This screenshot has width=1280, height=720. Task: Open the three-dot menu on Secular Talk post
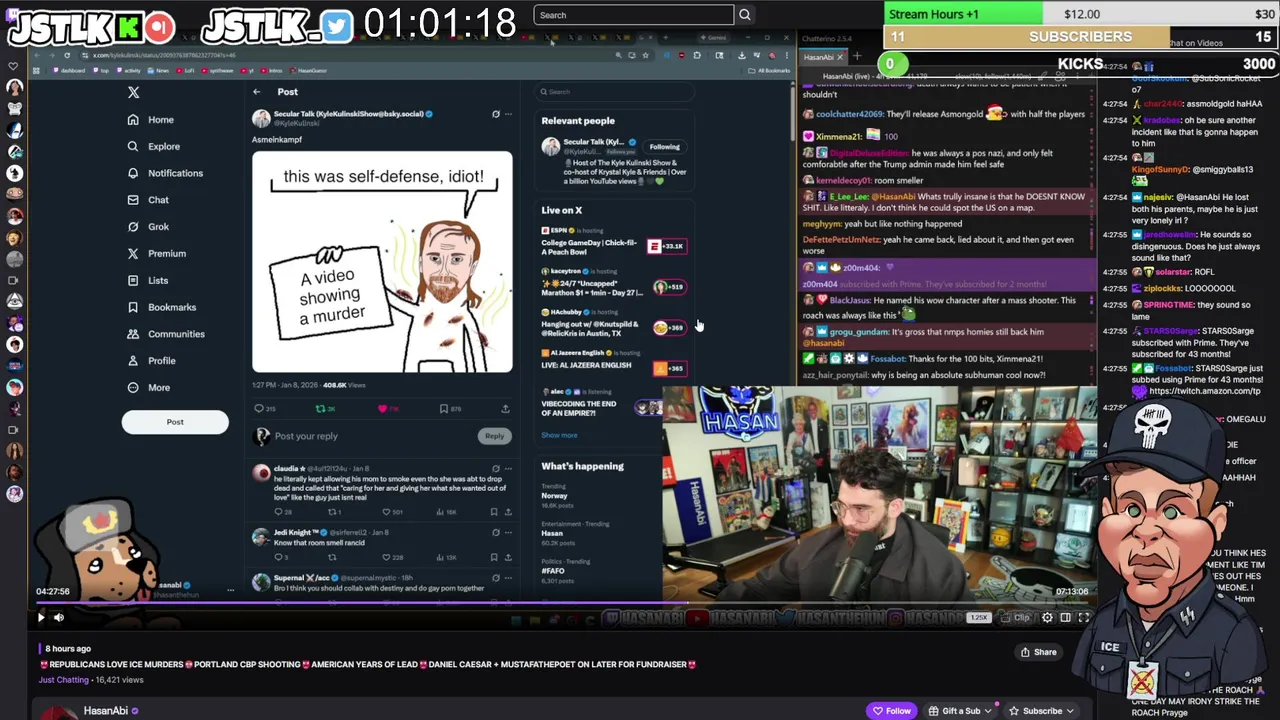[508, 114]
